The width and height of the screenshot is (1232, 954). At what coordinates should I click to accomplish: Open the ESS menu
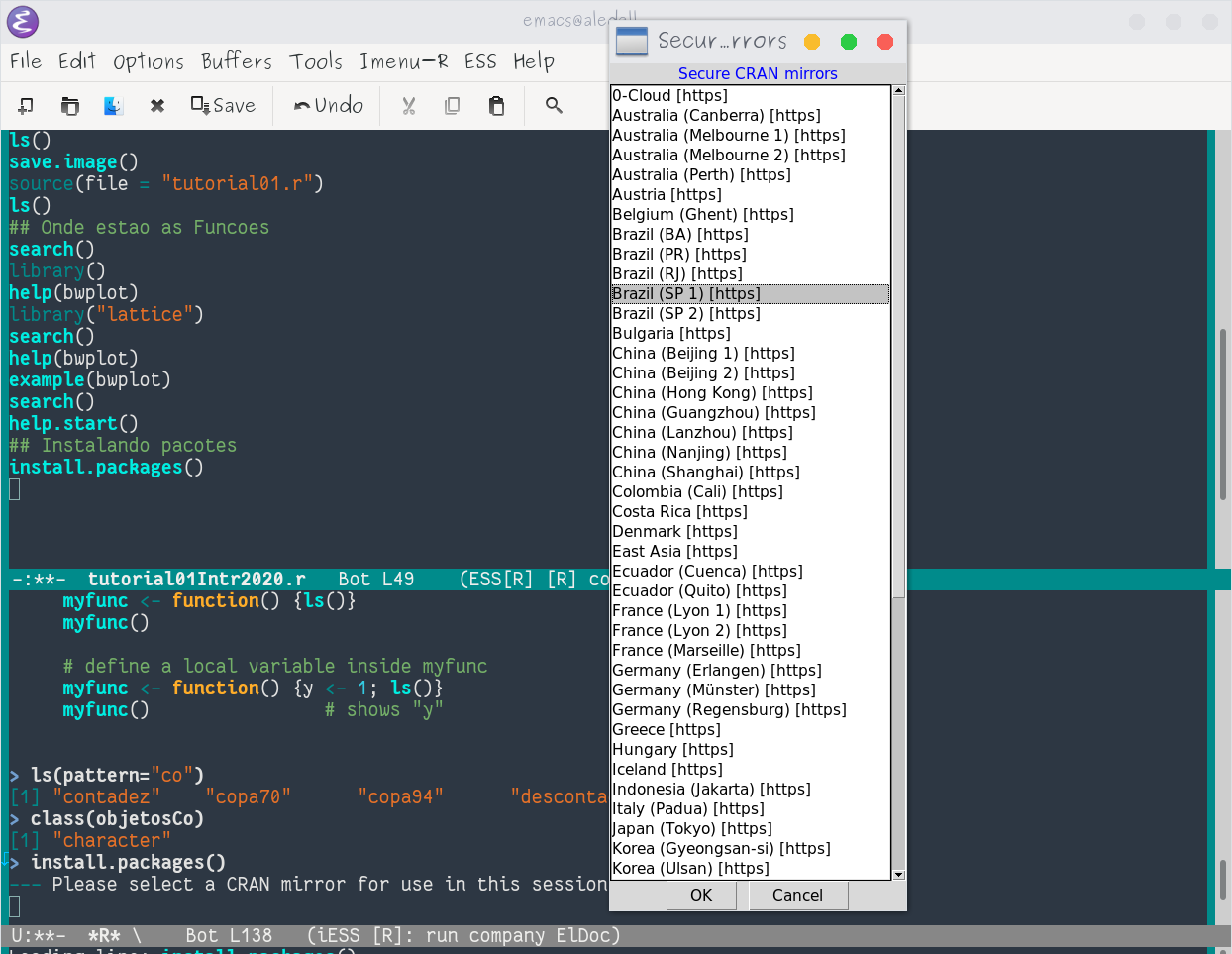click(480, 61)
